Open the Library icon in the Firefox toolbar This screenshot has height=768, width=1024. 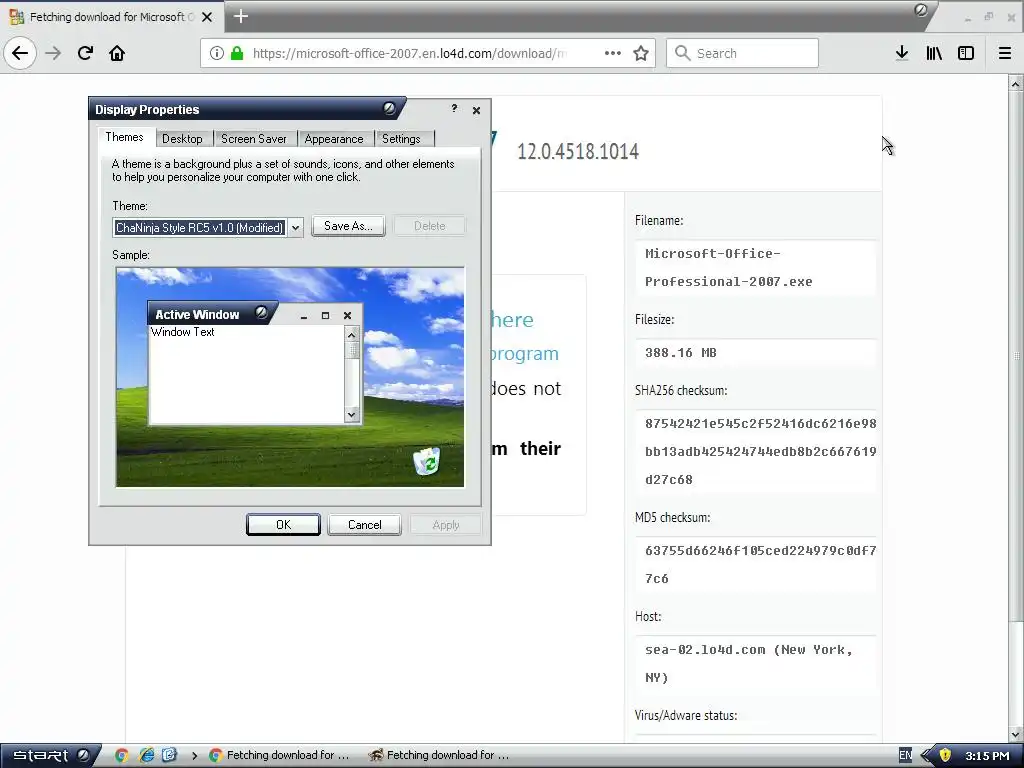pos(934,53)
